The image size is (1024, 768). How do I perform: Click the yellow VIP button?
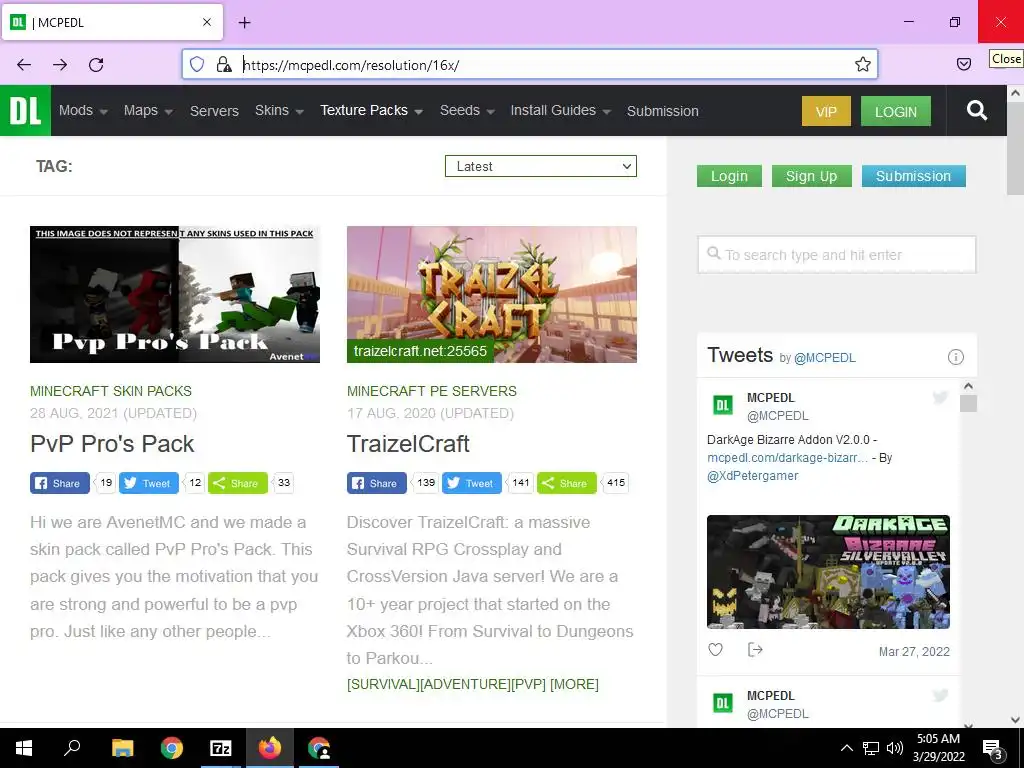(826, 111)
